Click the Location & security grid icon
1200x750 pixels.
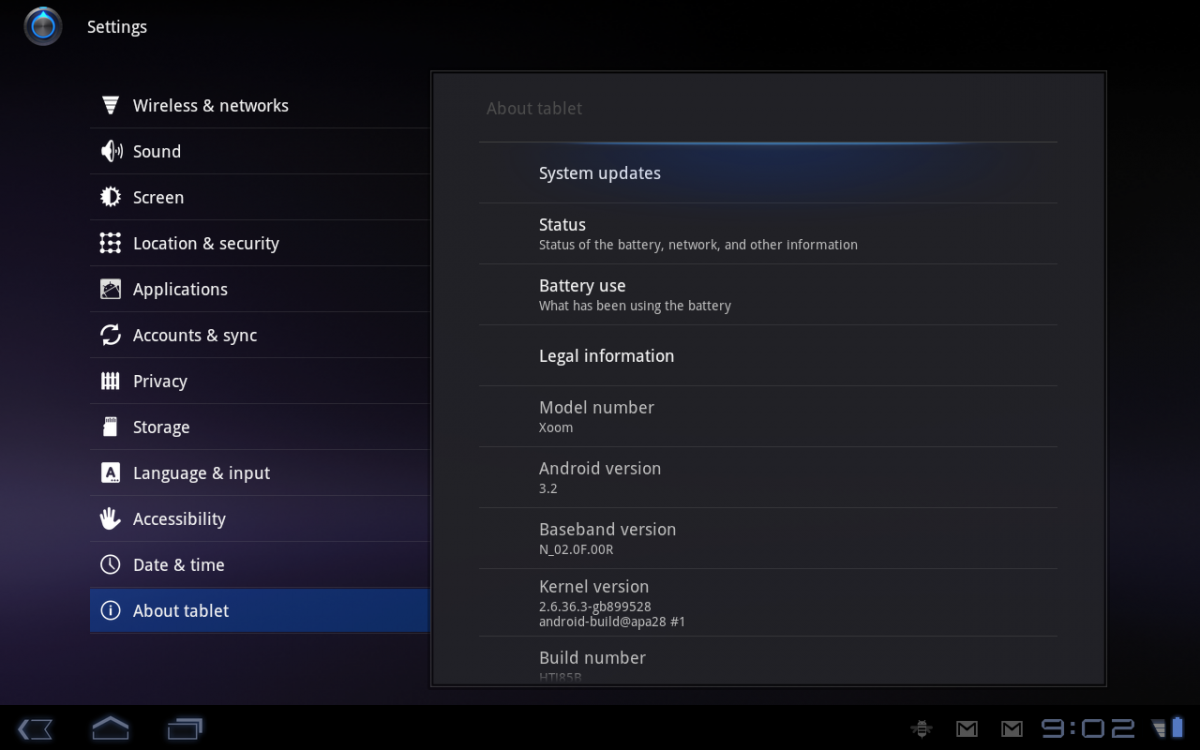point(111,243)
